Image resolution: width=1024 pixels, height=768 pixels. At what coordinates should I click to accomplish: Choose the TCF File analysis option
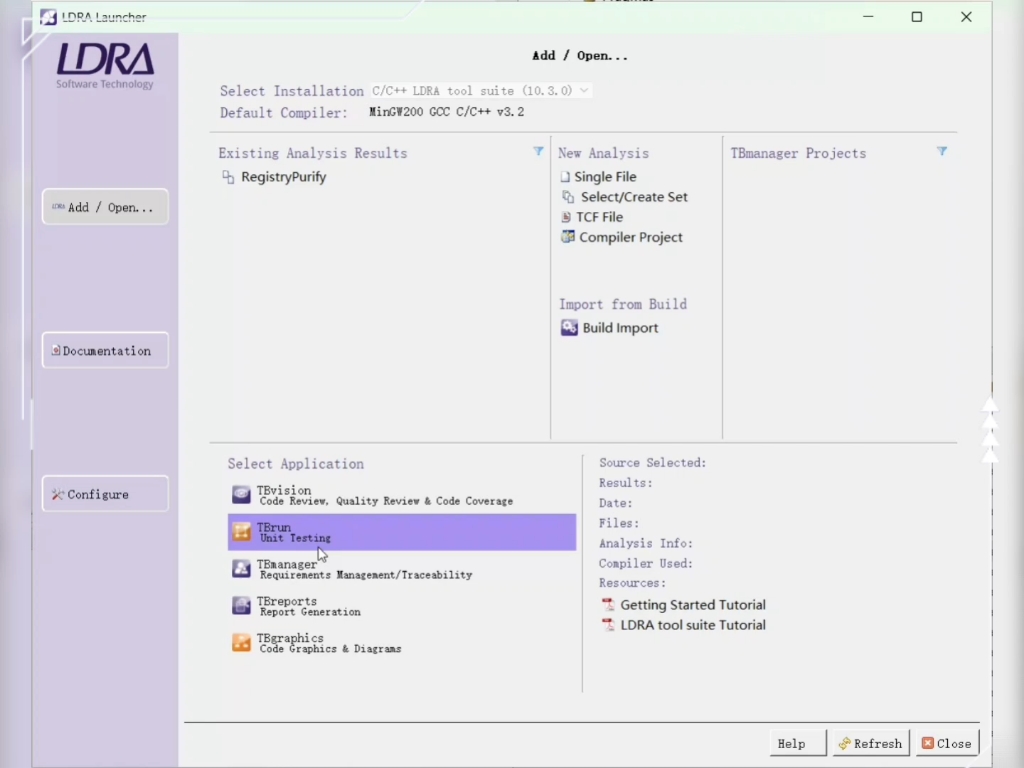click(599, 217)
